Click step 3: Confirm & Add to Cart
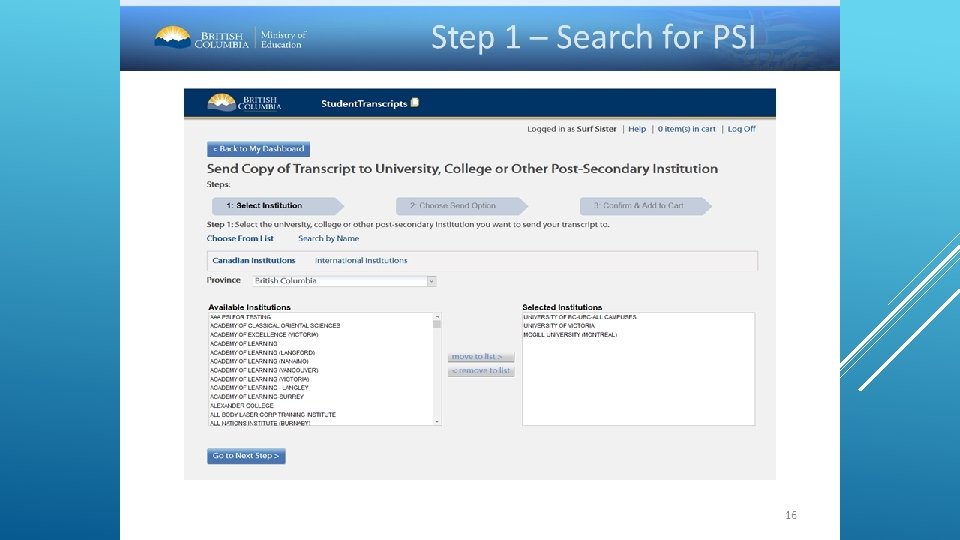The width and height of the screenshot is (960, 540). [x=645, y=206]
